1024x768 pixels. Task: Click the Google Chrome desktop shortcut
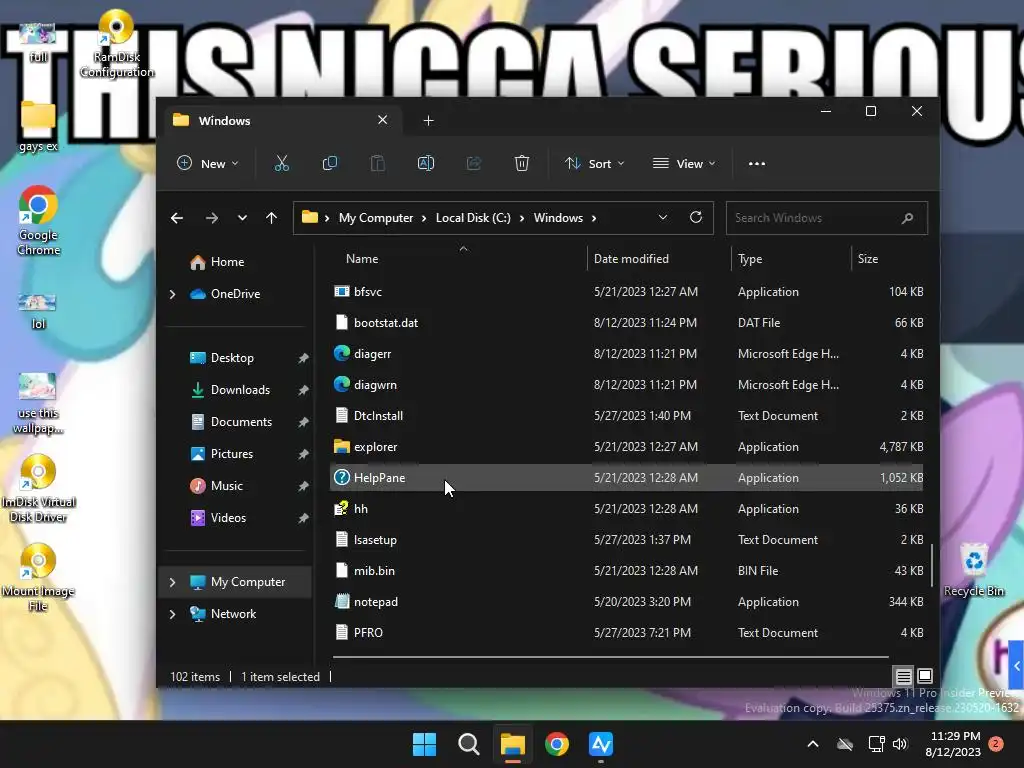(39, 220)
